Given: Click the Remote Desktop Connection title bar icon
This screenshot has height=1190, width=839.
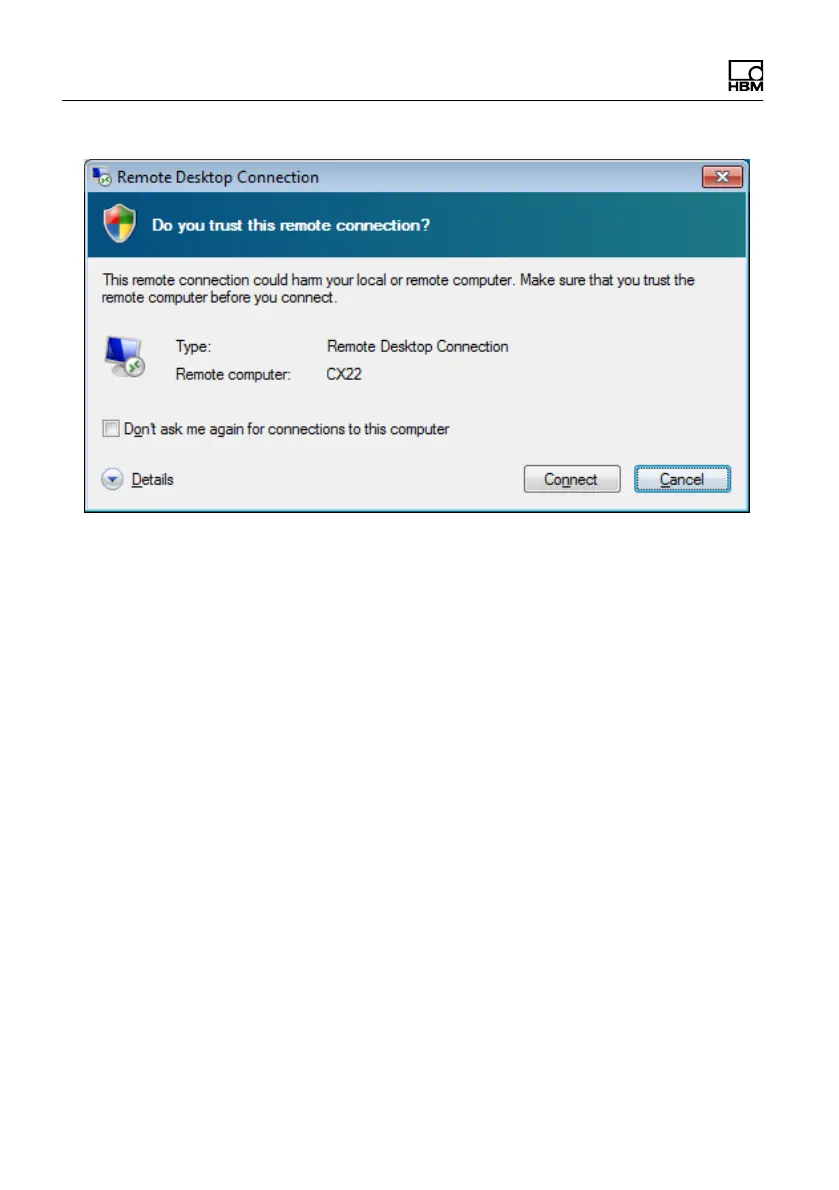Looking at the screenshot, I should click(x=102, y=177).
